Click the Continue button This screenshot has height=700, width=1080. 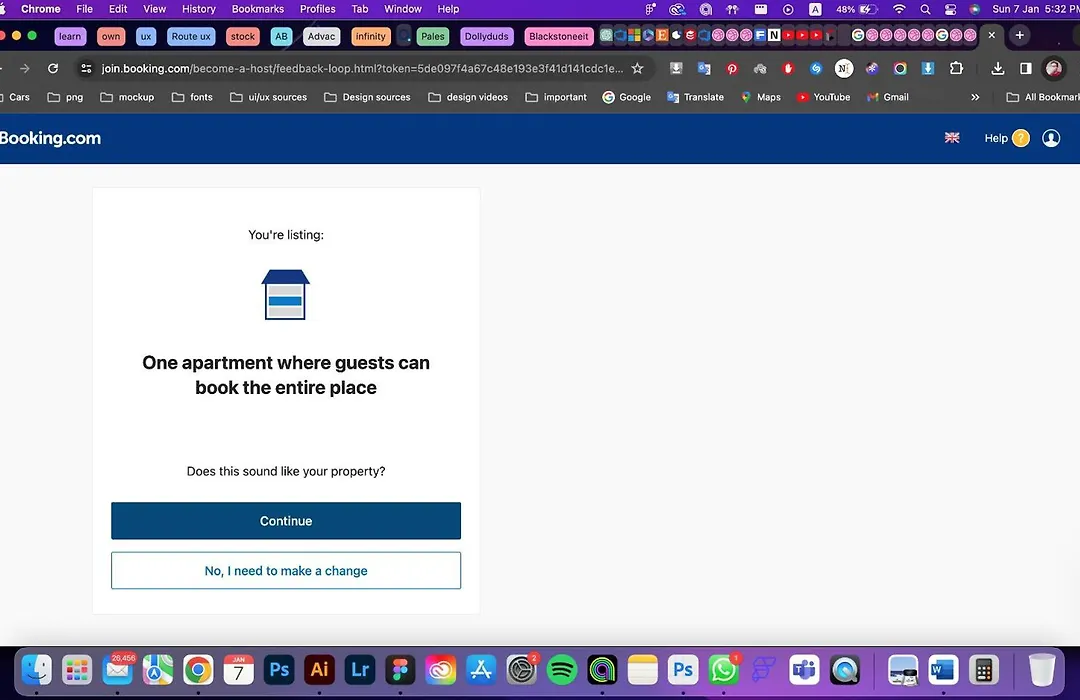(286, 521)
